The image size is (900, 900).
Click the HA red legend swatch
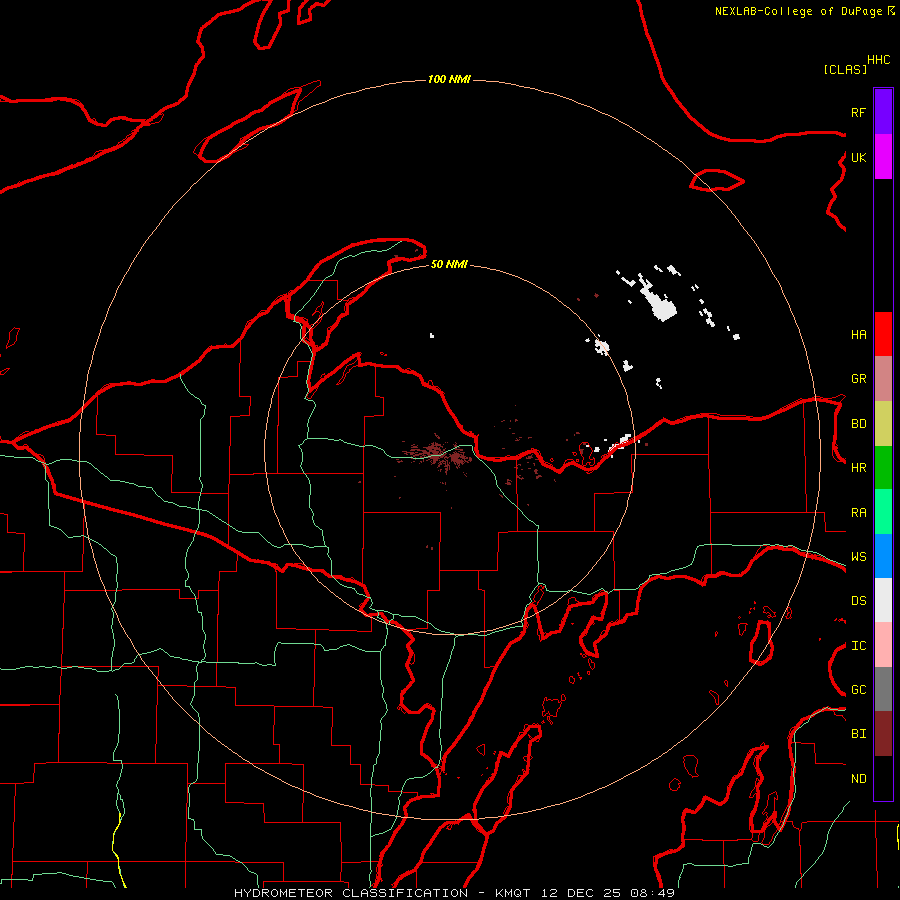(x=883, y=334)
